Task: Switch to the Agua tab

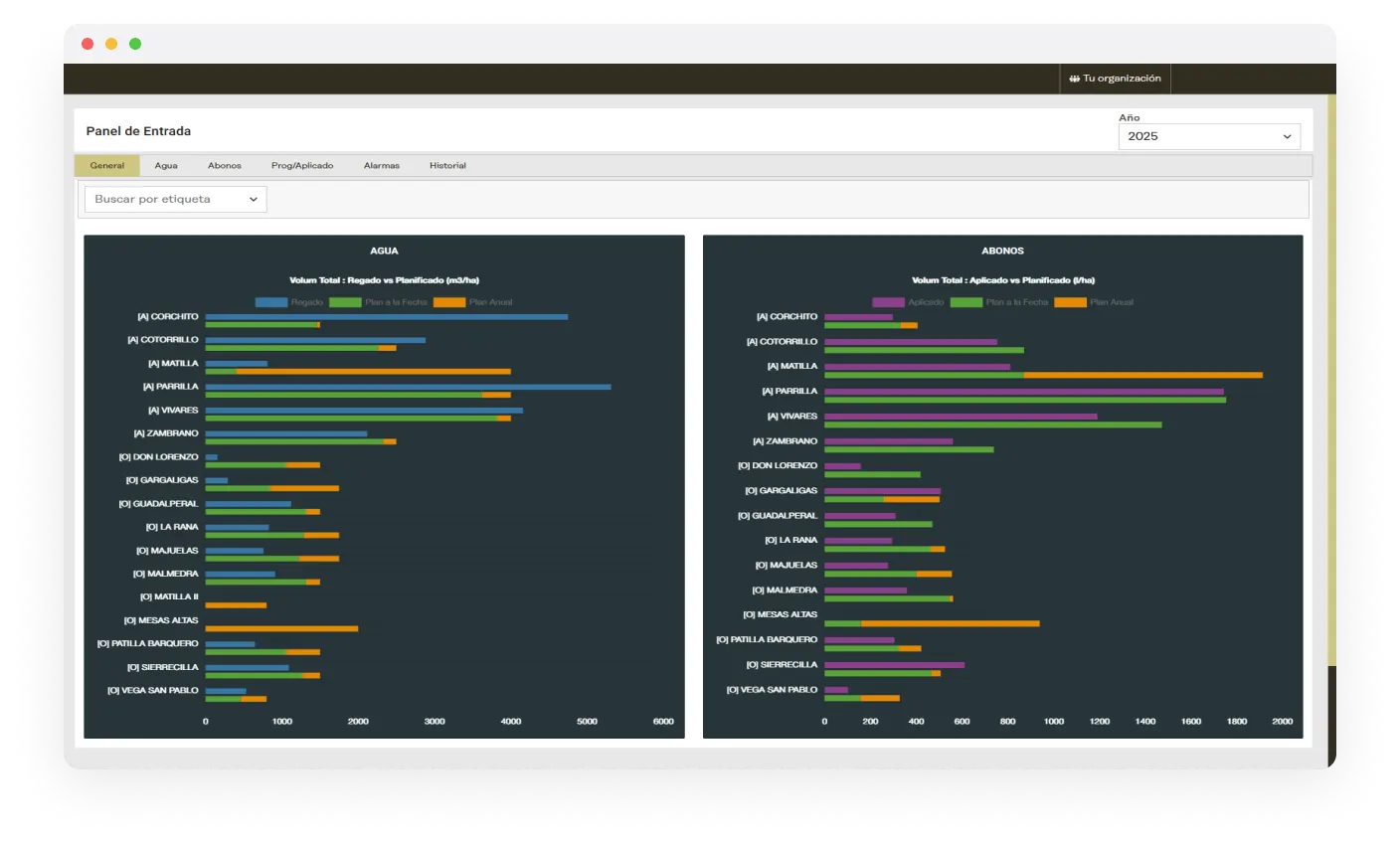Action: [x=166, y=166]
